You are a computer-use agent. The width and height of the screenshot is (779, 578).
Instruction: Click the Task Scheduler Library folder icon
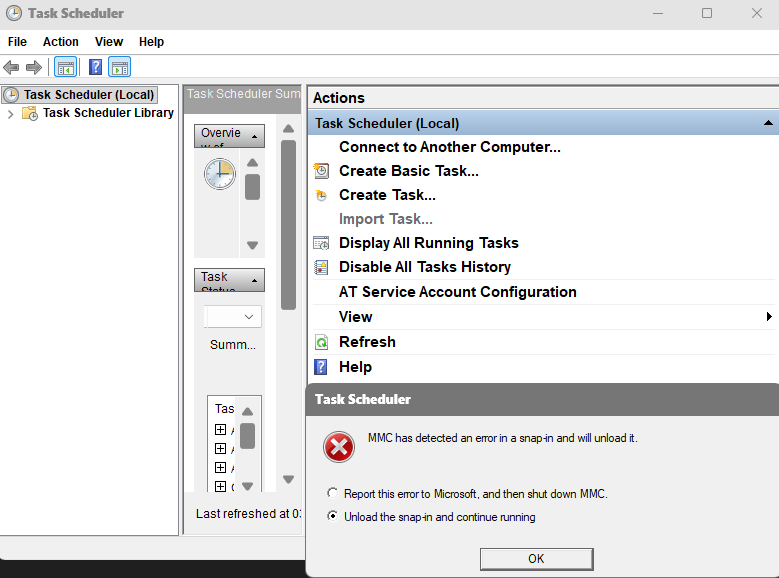click(x=30, y=113)
